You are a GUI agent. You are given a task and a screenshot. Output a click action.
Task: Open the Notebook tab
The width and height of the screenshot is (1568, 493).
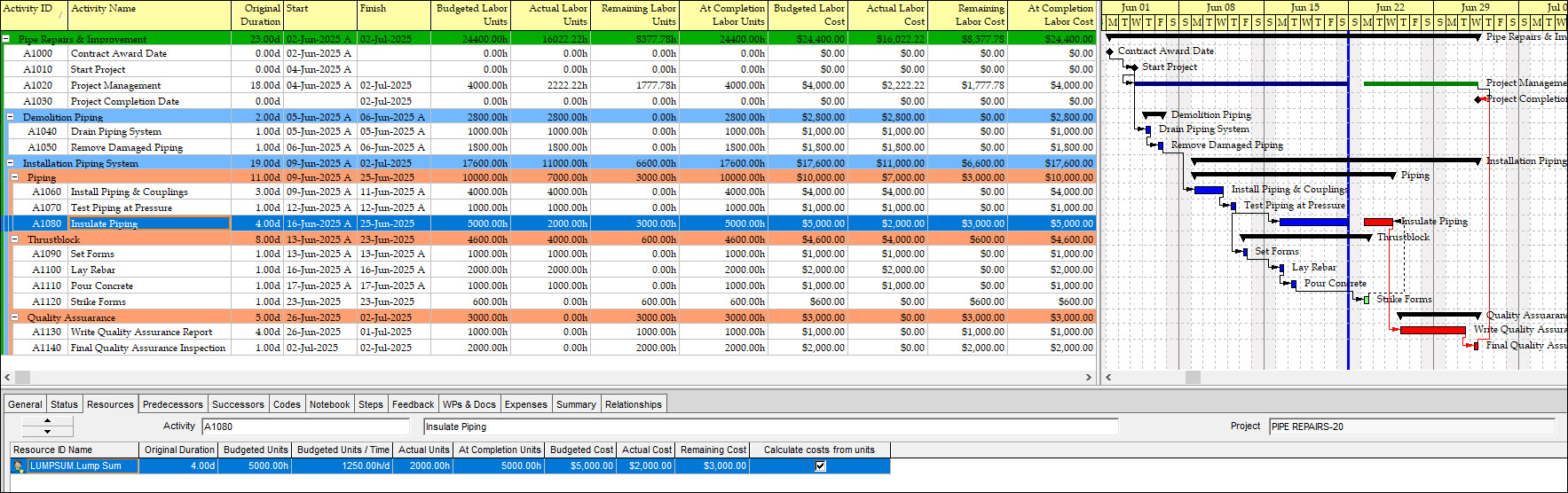click(329, 404)
